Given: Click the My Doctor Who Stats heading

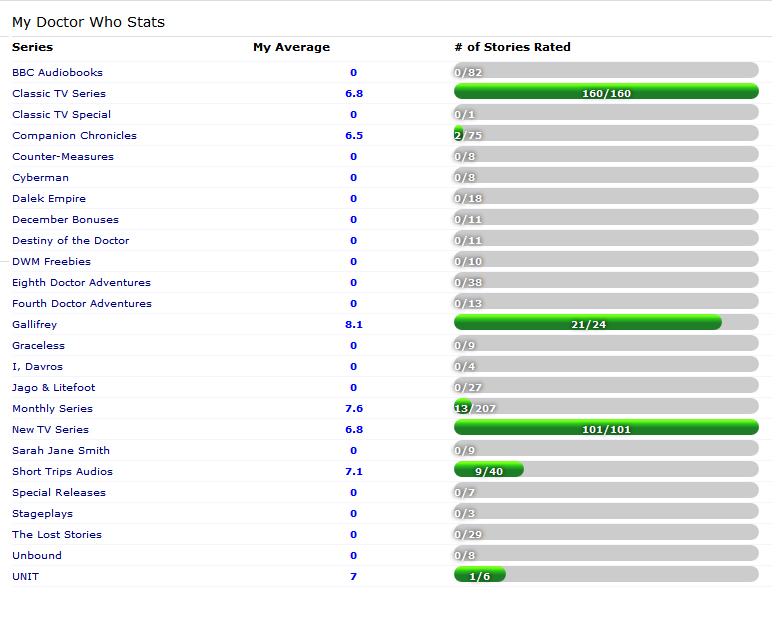Looking at the screenshot, I should click(x=89, y=22).
